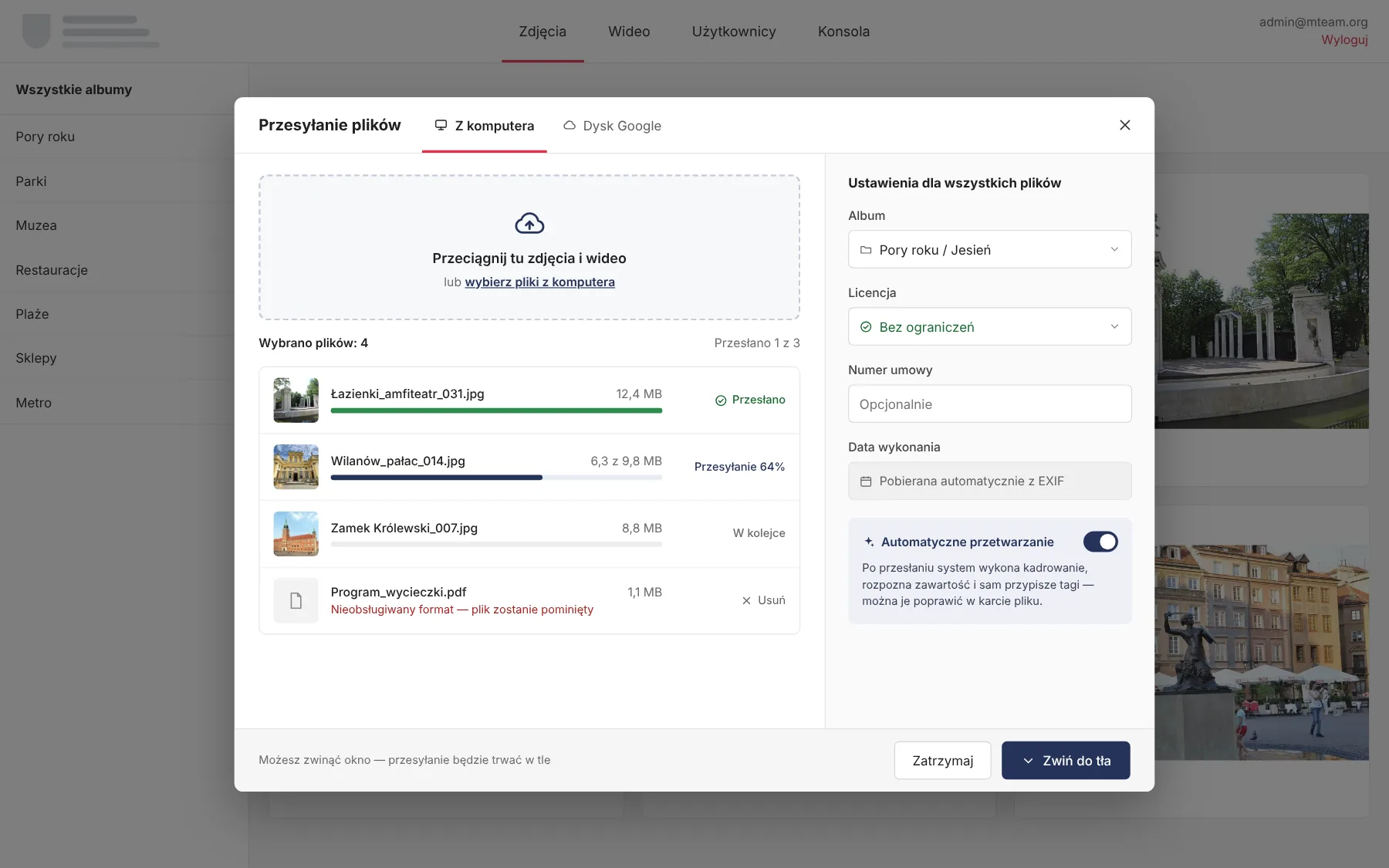Click green check icon next to Przesłano

[721, 400]
